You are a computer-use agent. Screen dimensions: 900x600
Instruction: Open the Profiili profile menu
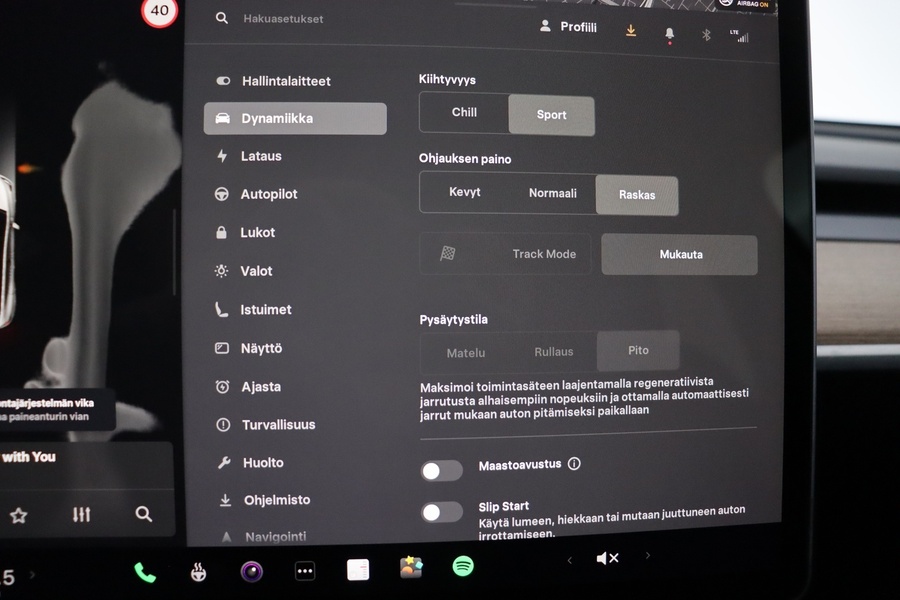click(568, 27)
